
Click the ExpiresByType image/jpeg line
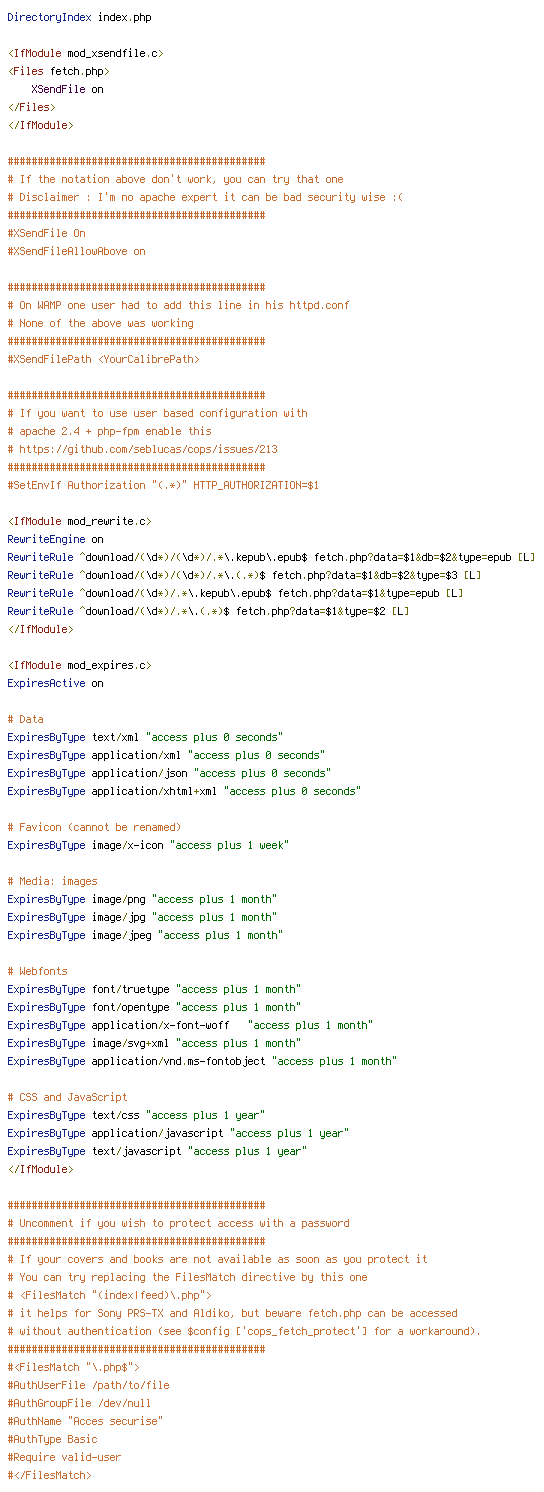click(145, 935)
